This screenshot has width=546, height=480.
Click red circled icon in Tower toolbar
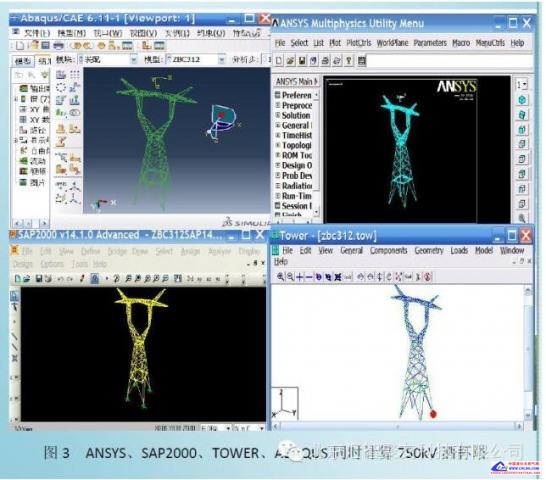tap(428, 277)
